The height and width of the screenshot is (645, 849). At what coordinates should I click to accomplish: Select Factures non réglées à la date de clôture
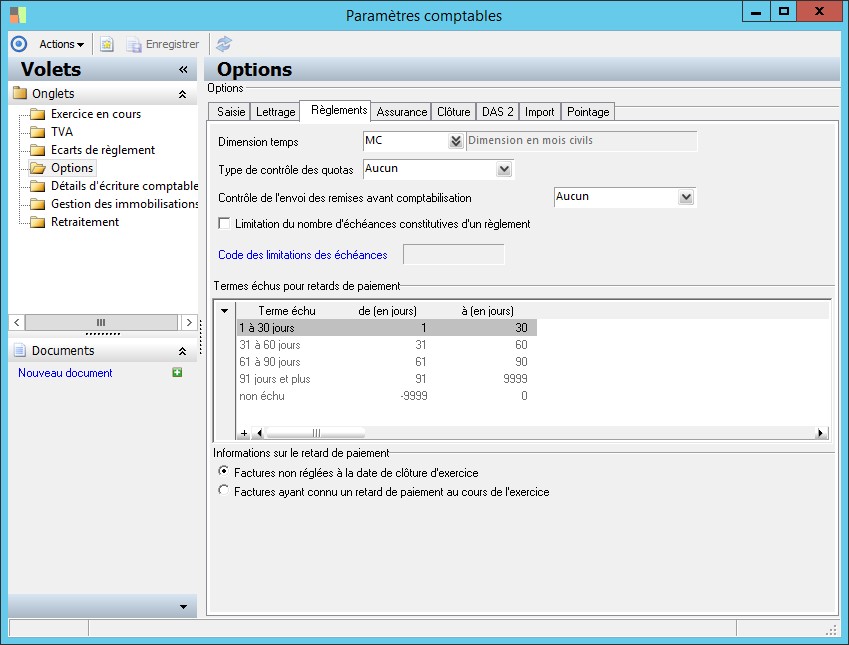click(224, 472)
